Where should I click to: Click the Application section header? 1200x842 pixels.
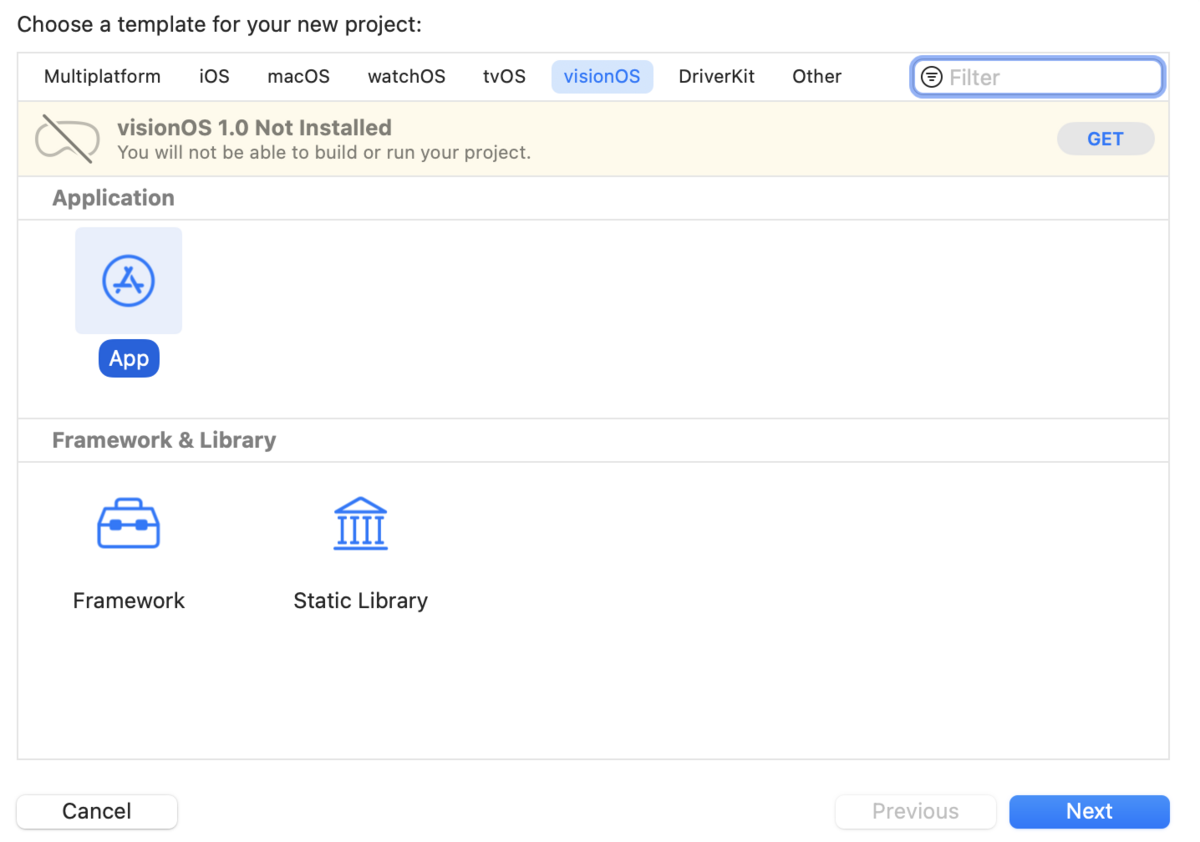coord(113,198)
